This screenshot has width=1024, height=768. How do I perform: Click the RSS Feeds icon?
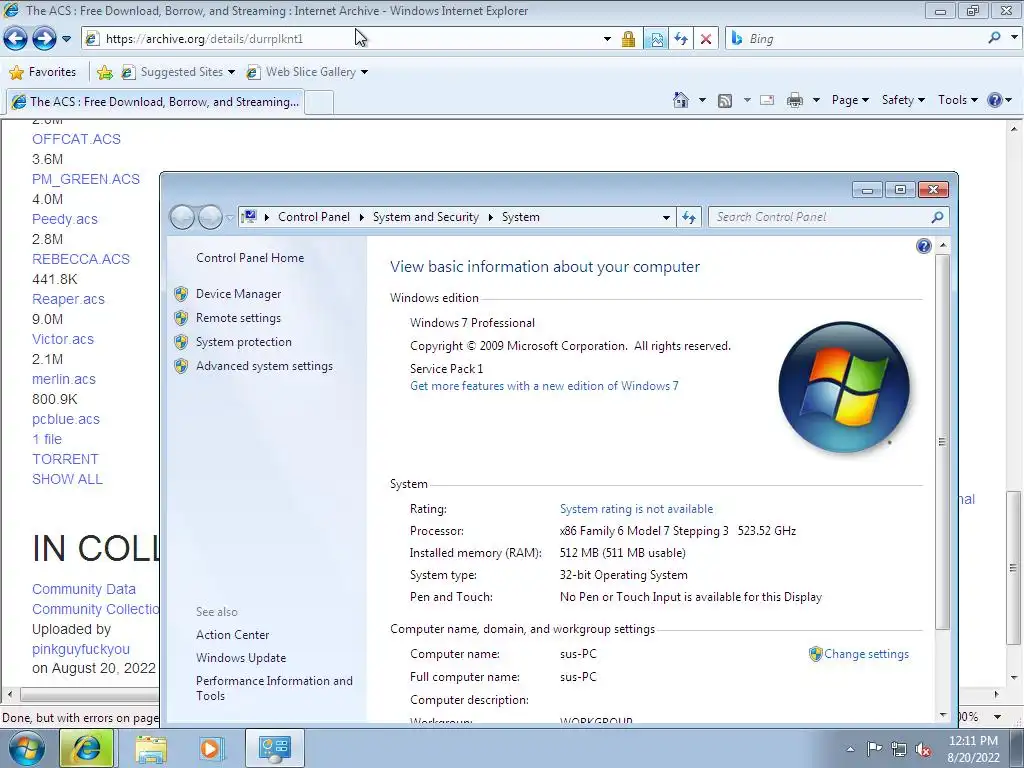725,101
